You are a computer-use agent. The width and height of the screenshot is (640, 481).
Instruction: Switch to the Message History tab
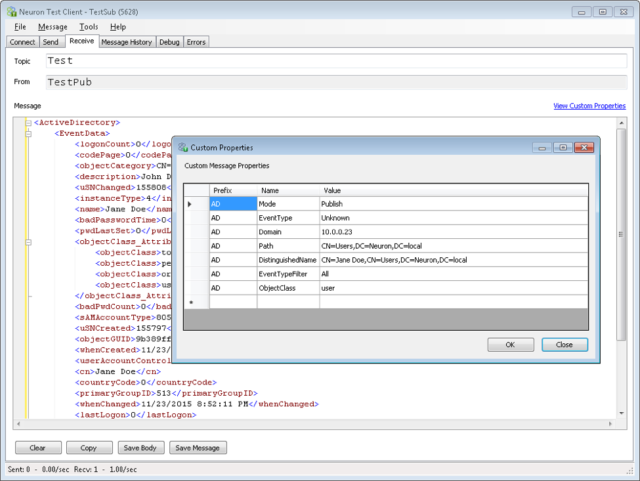[127, 42]
